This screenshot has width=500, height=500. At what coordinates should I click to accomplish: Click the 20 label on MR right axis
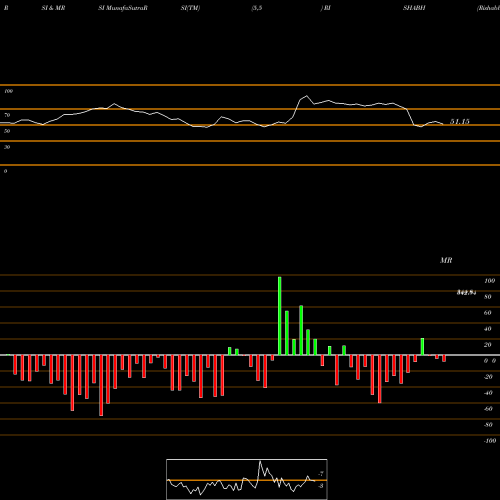tap(488, 345)
